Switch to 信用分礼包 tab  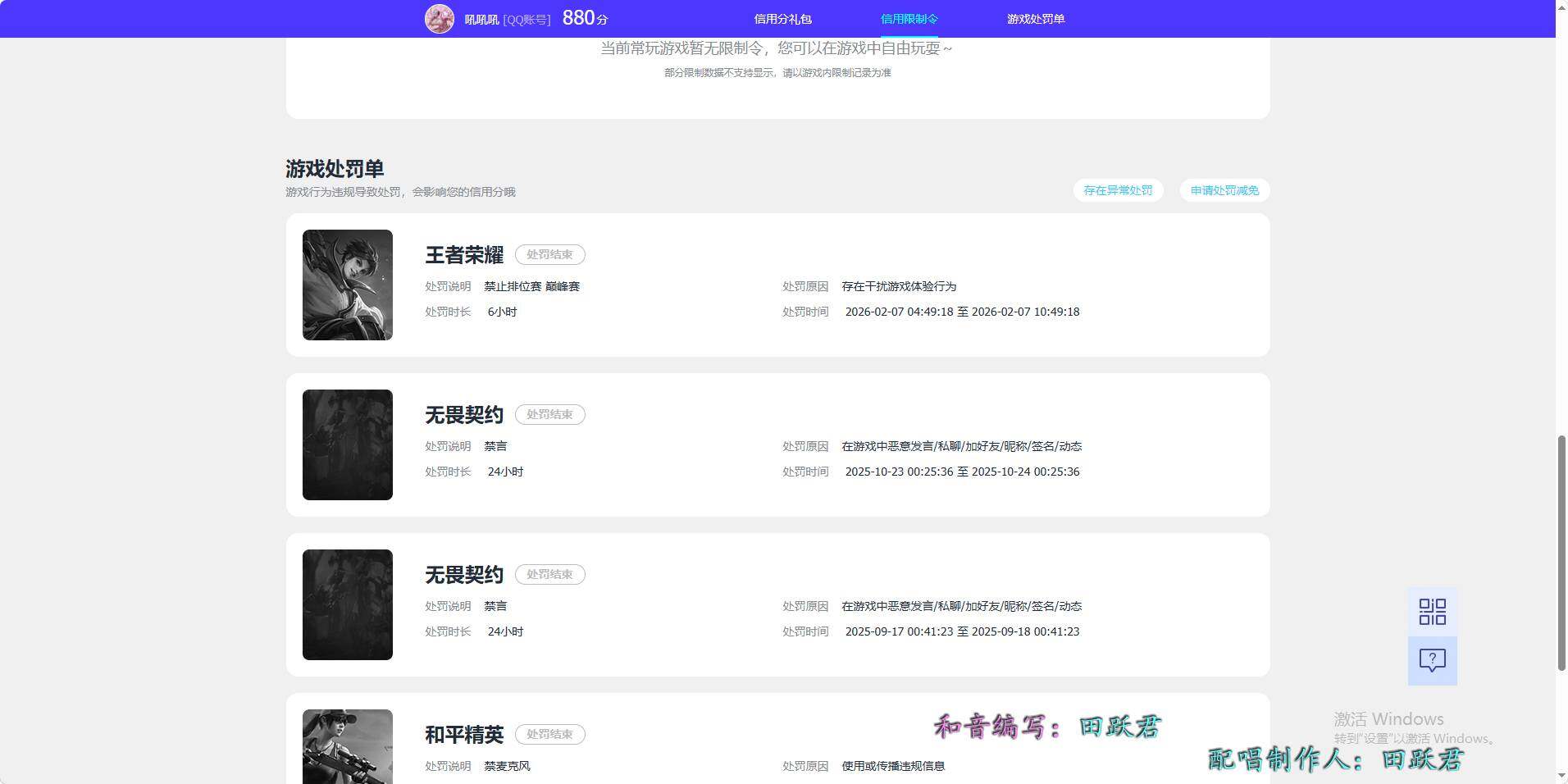tap(782, 19)
